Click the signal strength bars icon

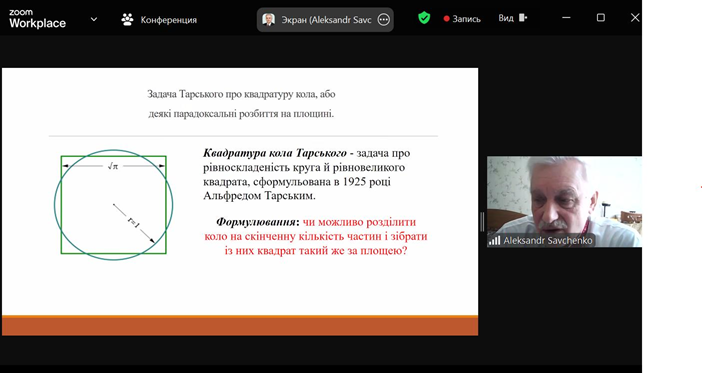(494, 240)
